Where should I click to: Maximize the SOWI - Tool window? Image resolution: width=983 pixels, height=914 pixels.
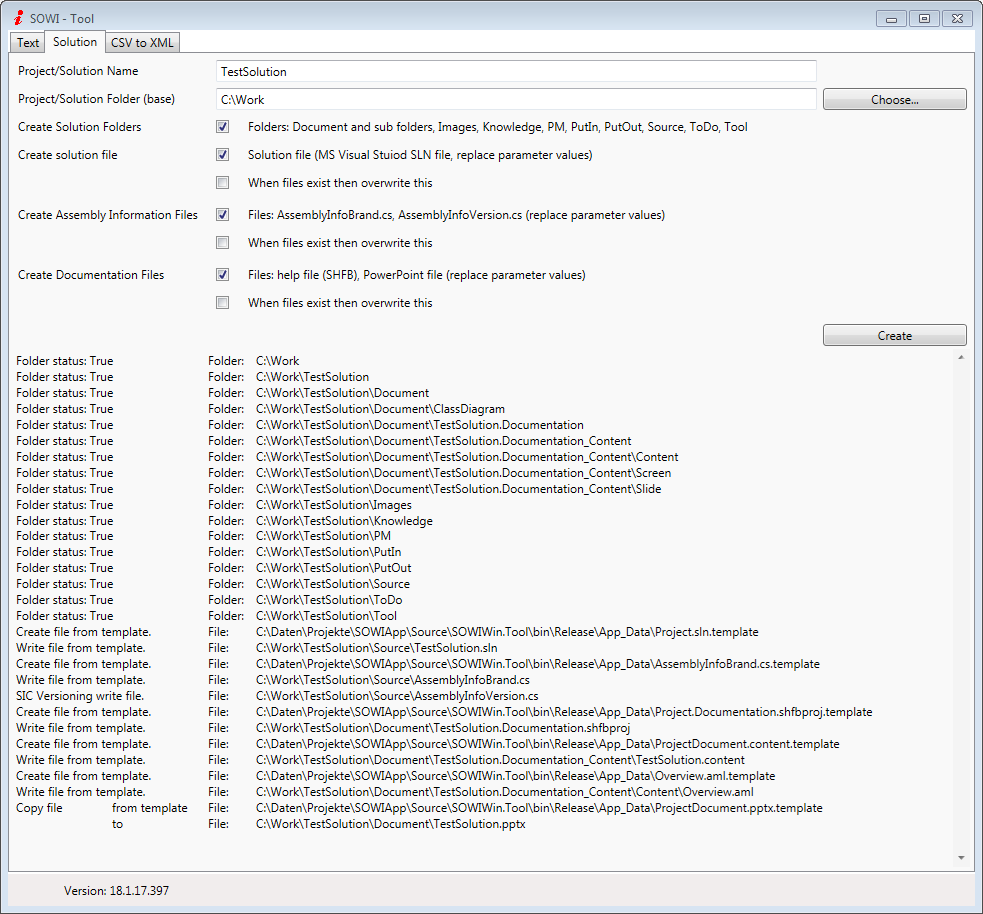point(924,19)
